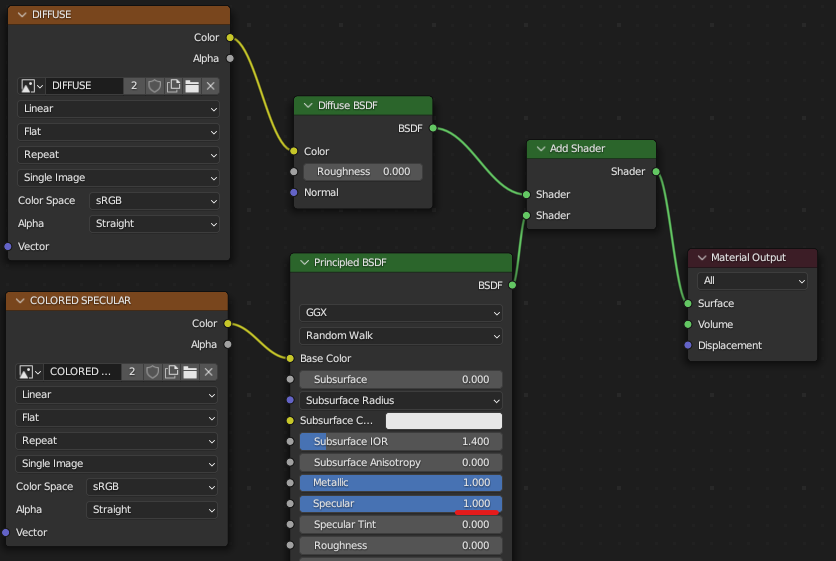Unlink image X in COLORED SPECULAR node
This screenshot has height=561, width=836.
tap(208, 372)
